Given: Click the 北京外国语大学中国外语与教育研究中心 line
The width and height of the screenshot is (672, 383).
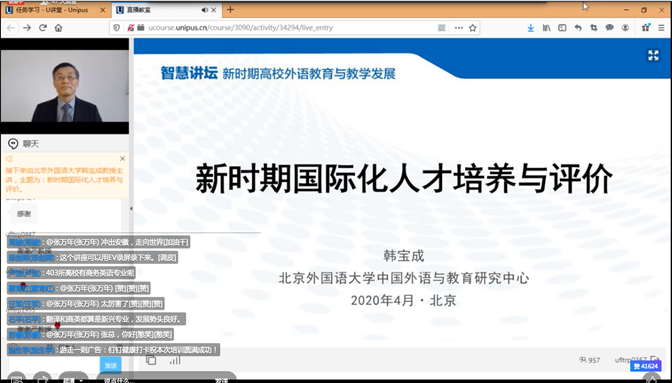Looking at the screenshot, I should [404, 278].
